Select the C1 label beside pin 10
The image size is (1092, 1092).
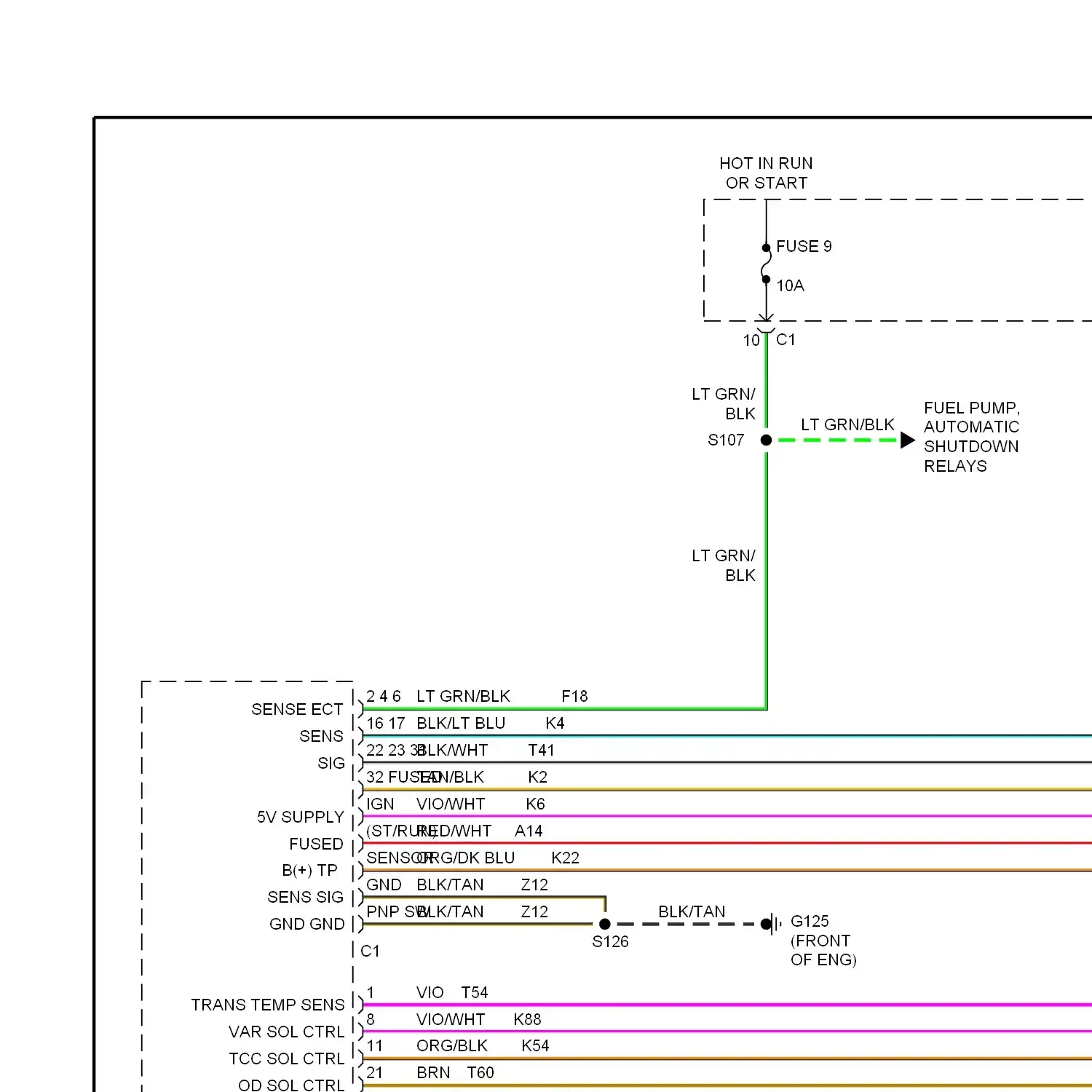(x=786, y=339)
